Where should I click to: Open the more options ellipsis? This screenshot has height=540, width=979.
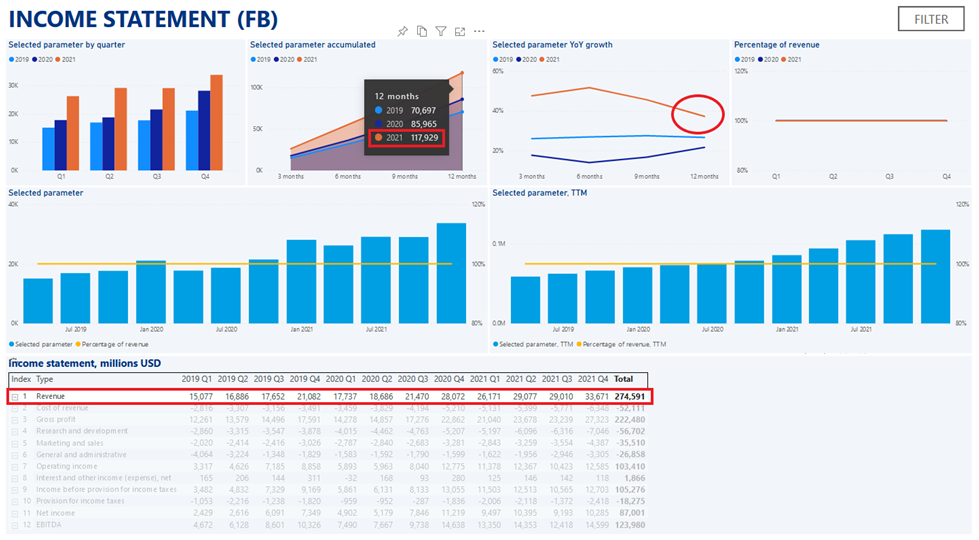pos(479,32)
